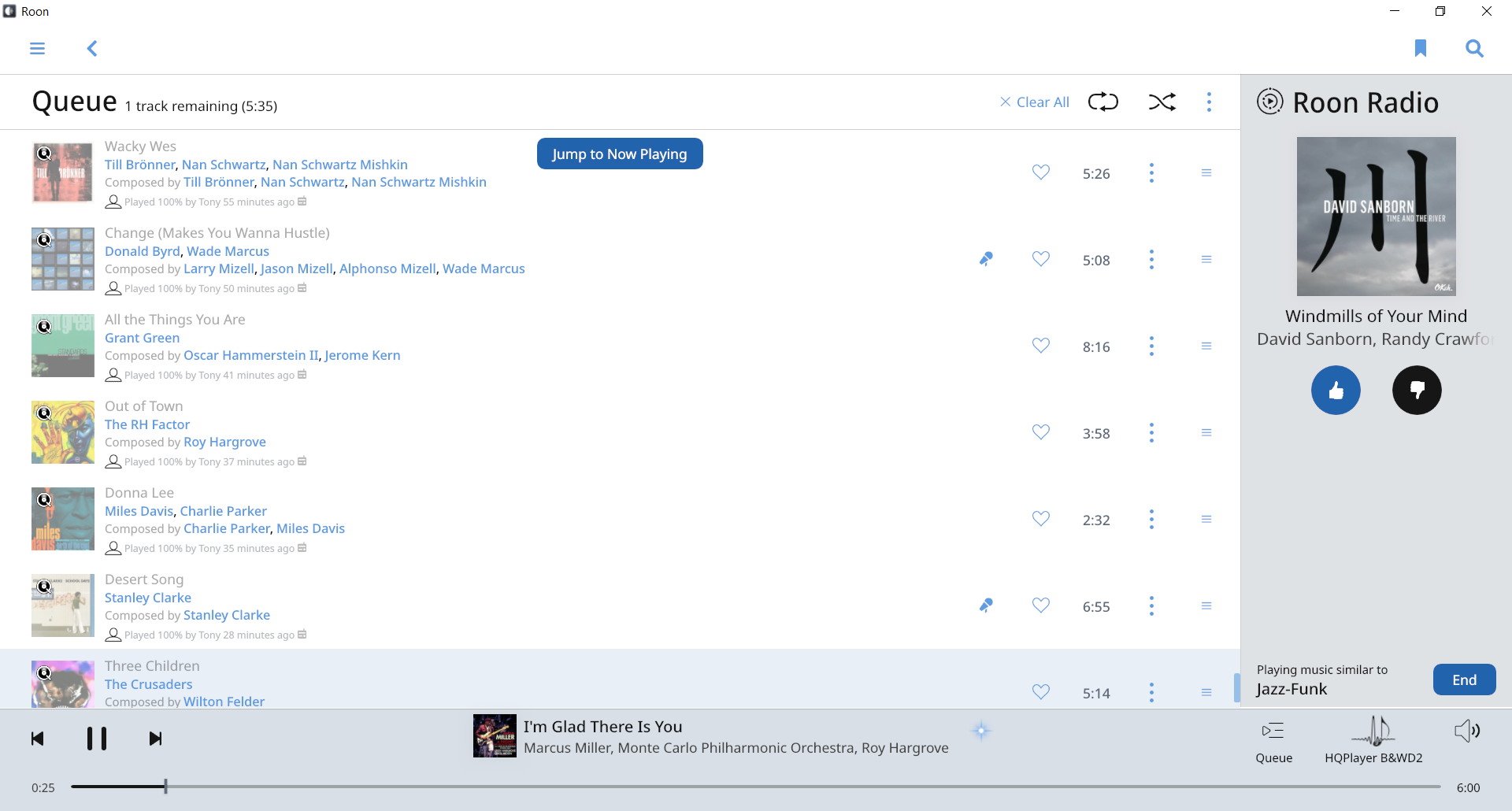Favorite the Donna Lee track
Image resolution: width=1512 pixels, height=811 pixels.
point(1041,519)
